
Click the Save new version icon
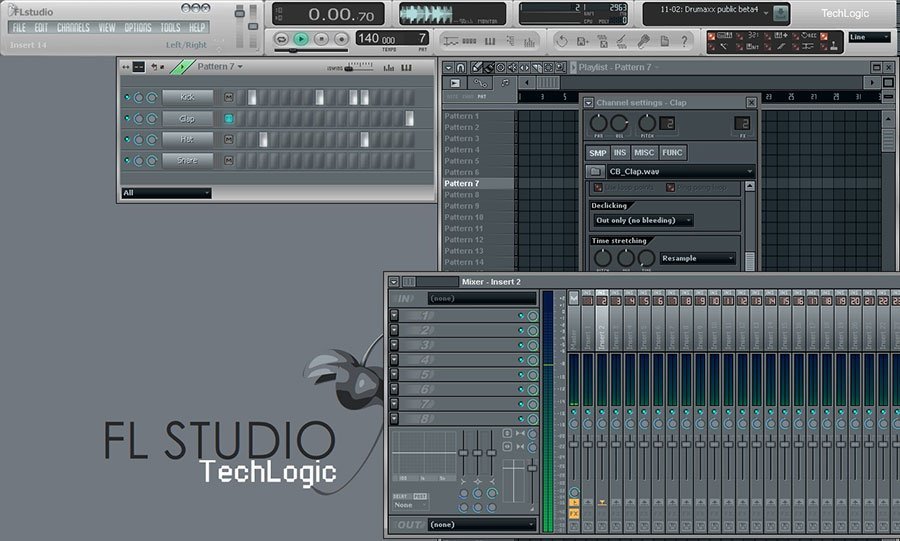(x=583, y=41)
